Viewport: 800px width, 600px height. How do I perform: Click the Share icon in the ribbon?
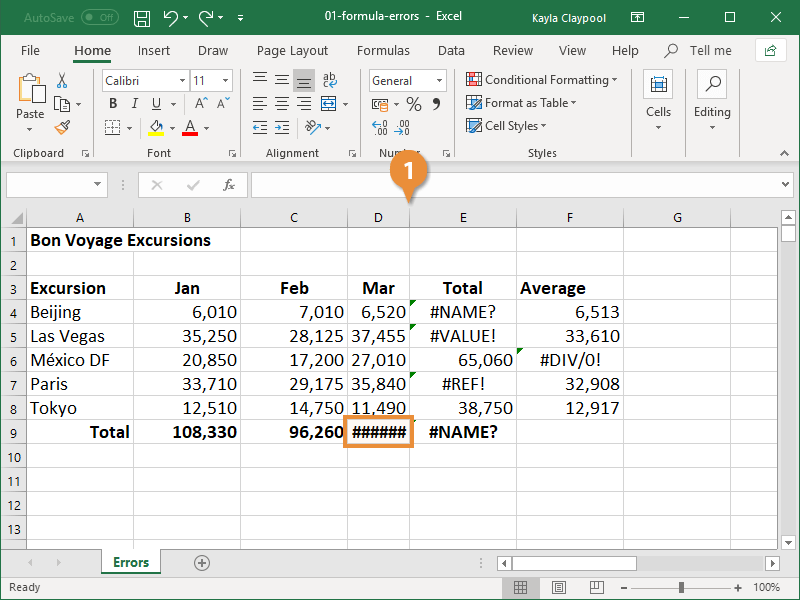770,50
